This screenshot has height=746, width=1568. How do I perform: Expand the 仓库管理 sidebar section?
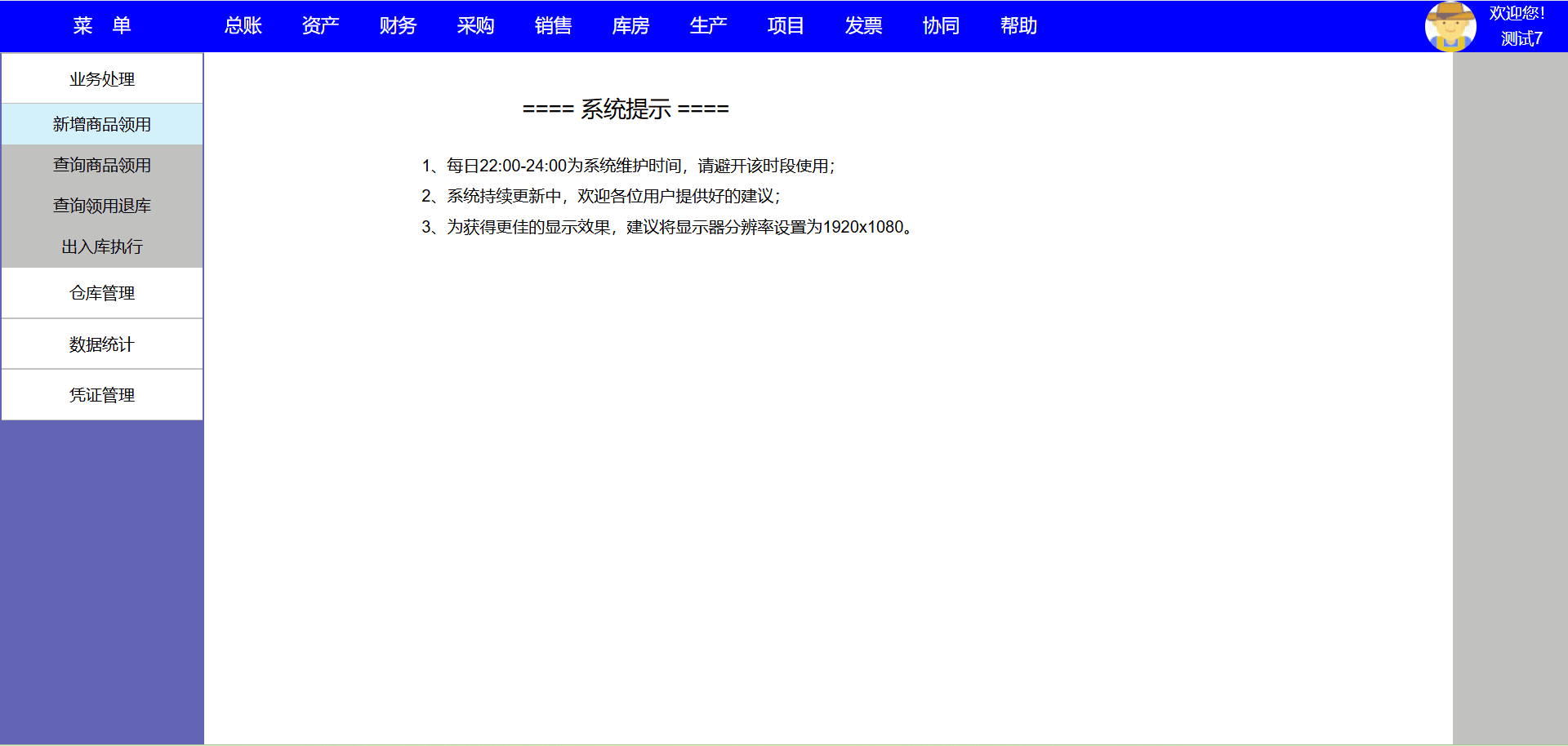102,293
